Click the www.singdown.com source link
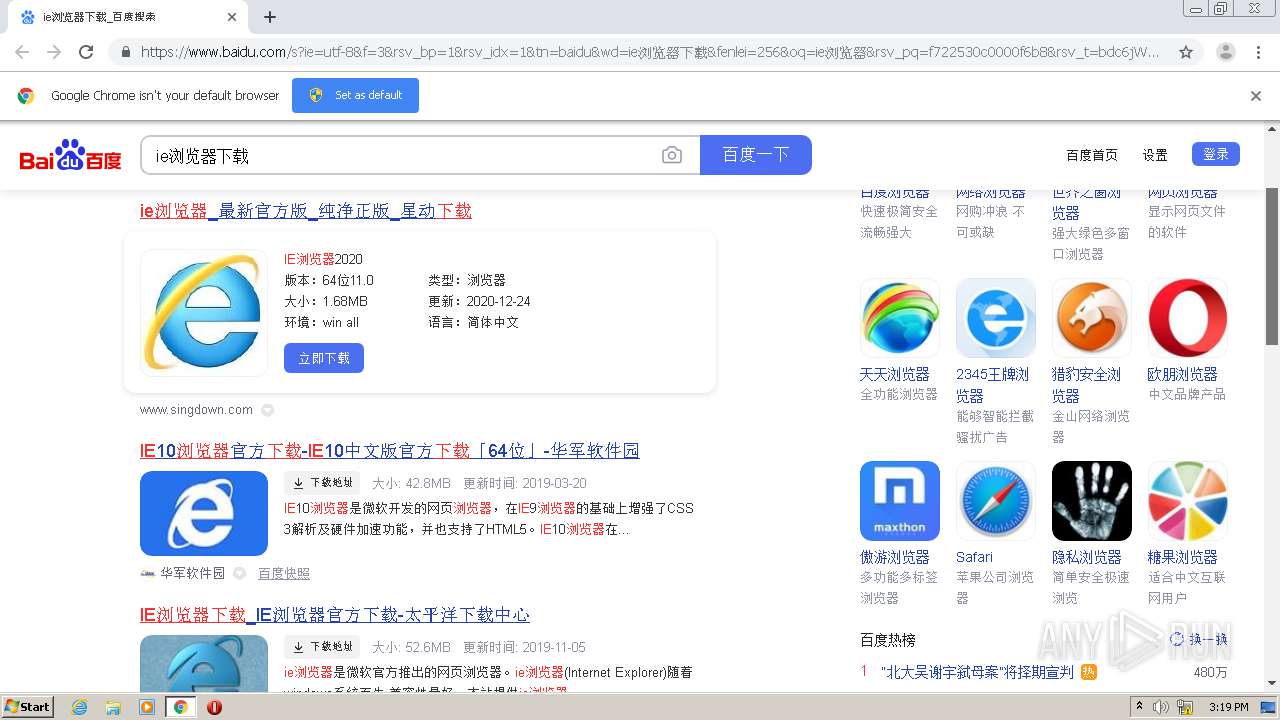This screenshot has height=720, width=1280. [196, 410]
